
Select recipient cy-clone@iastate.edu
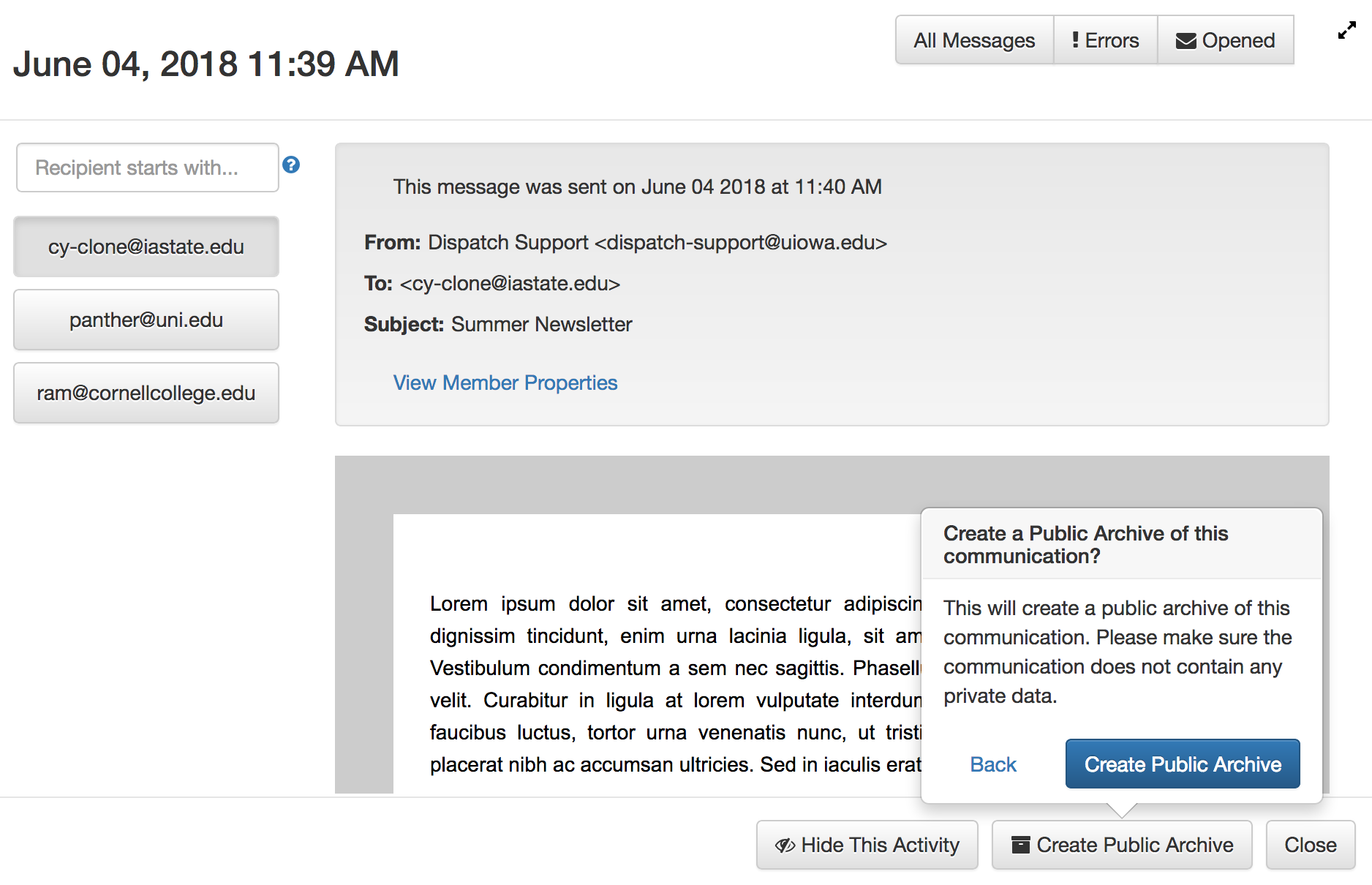(146, 247)
